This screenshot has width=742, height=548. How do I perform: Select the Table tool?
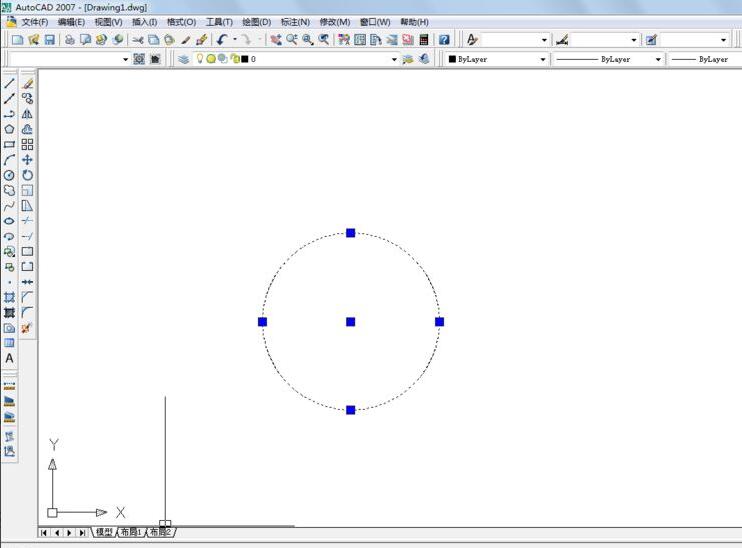pos(9,343)
